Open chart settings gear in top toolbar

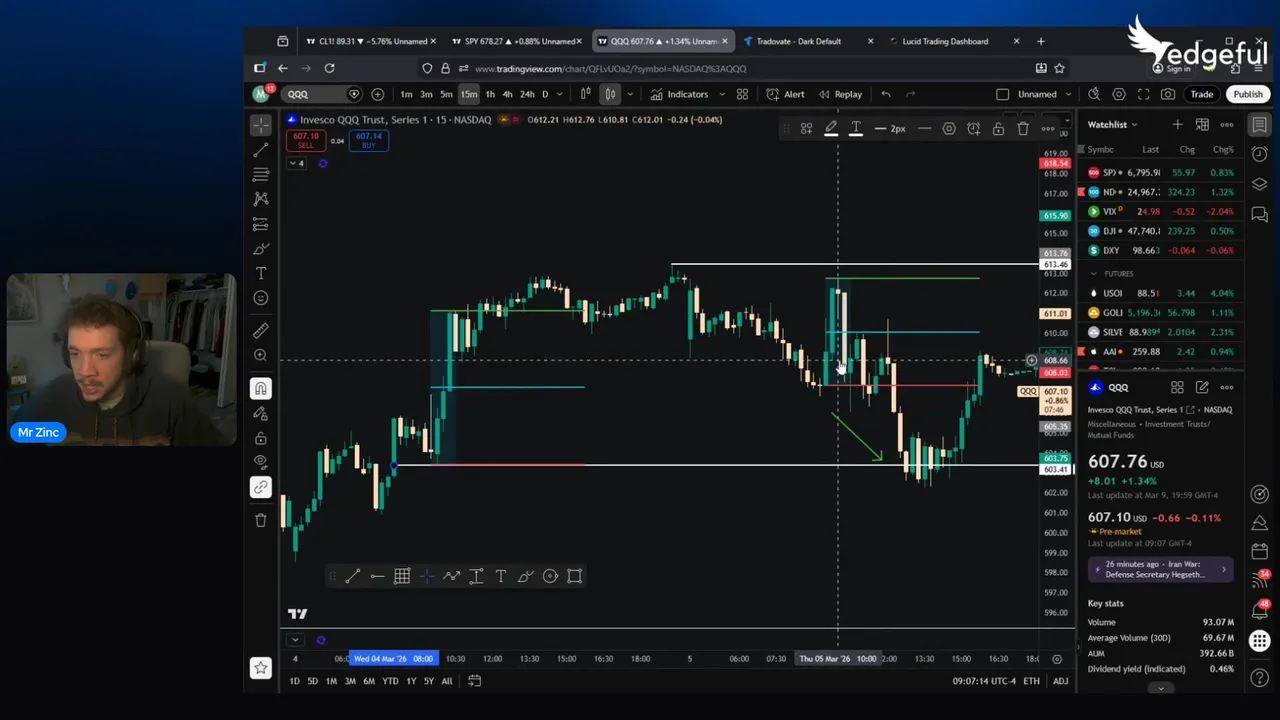click(1119, 94)
